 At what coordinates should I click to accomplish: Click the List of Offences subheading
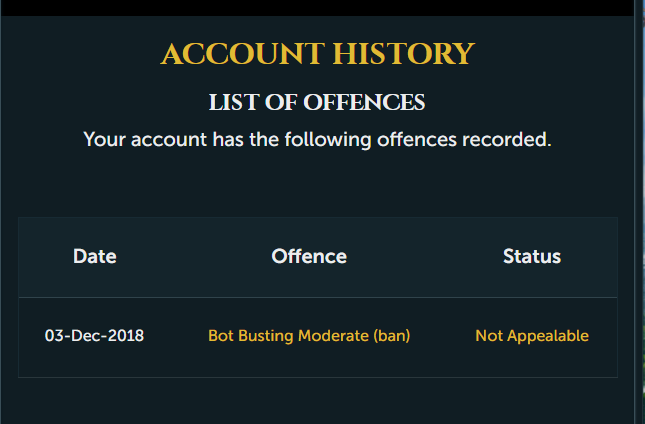(317, 102)
